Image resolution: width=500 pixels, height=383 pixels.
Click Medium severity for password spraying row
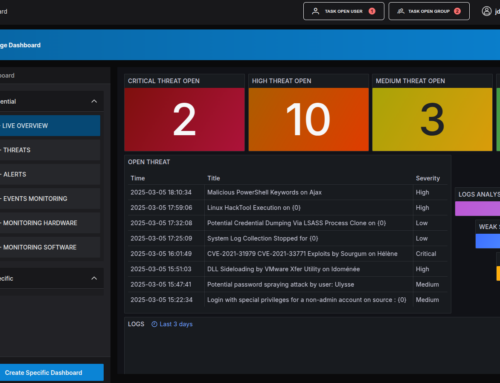[x=427, y=284]
